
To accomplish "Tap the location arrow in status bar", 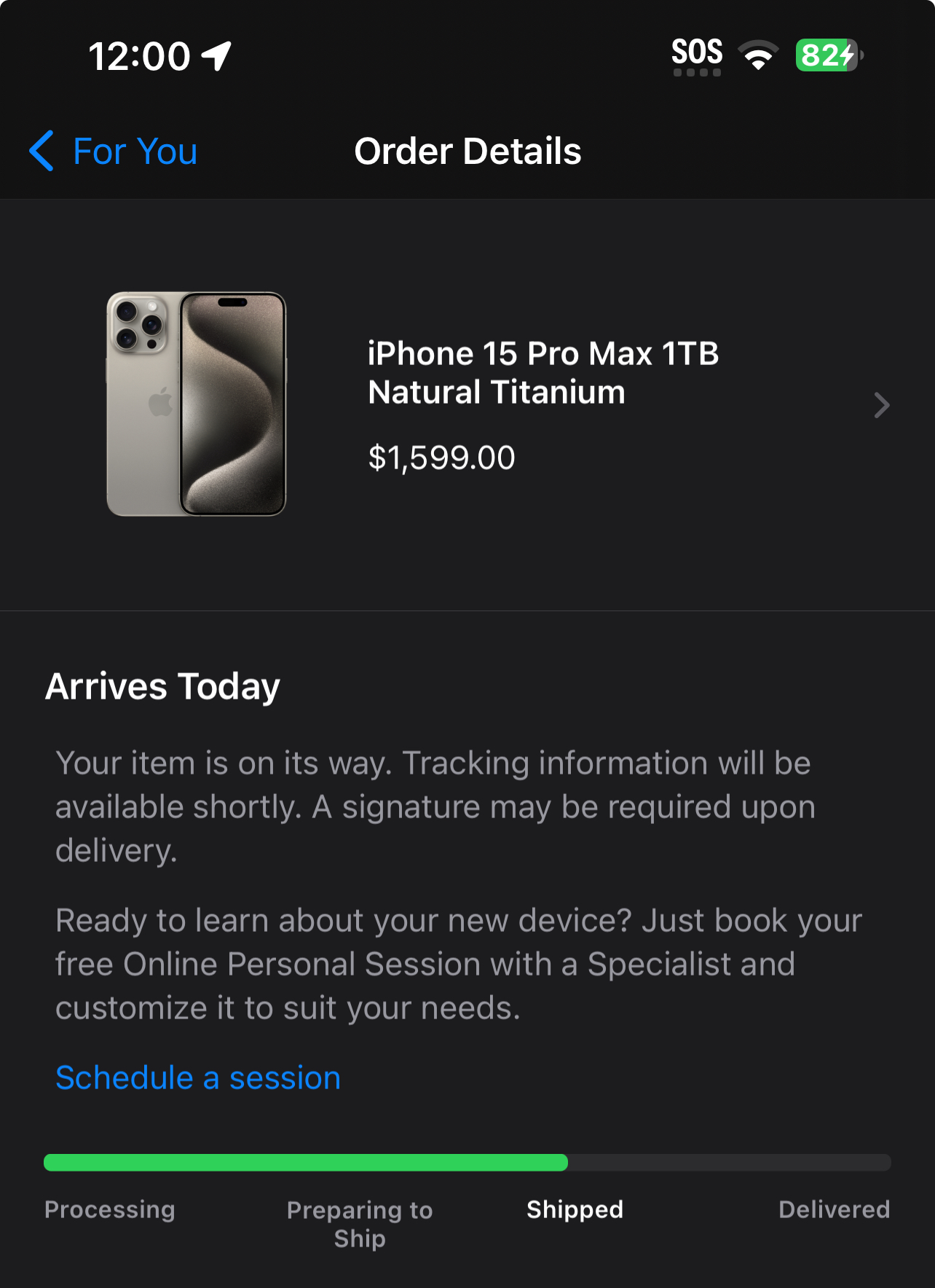I will point(216,56).
